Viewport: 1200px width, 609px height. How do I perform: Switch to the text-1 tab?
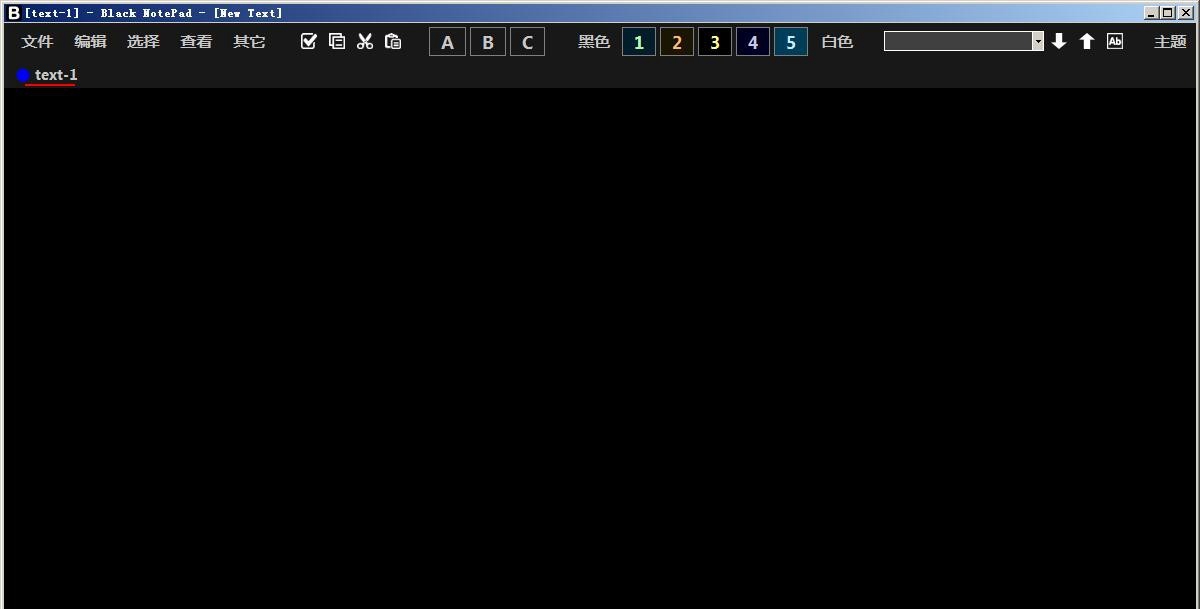coord(56,75)
